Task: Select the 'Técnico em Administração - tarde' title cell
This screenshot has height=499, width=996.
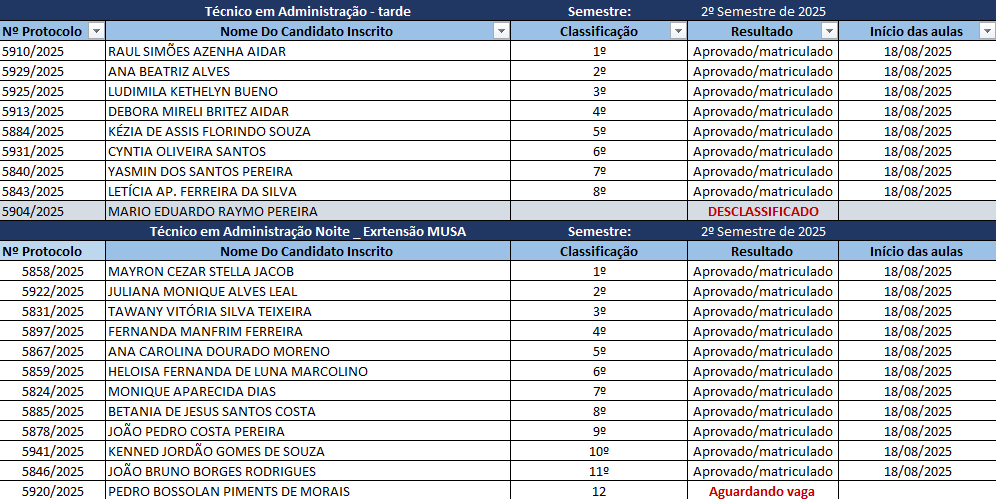Action: point(307,11)
